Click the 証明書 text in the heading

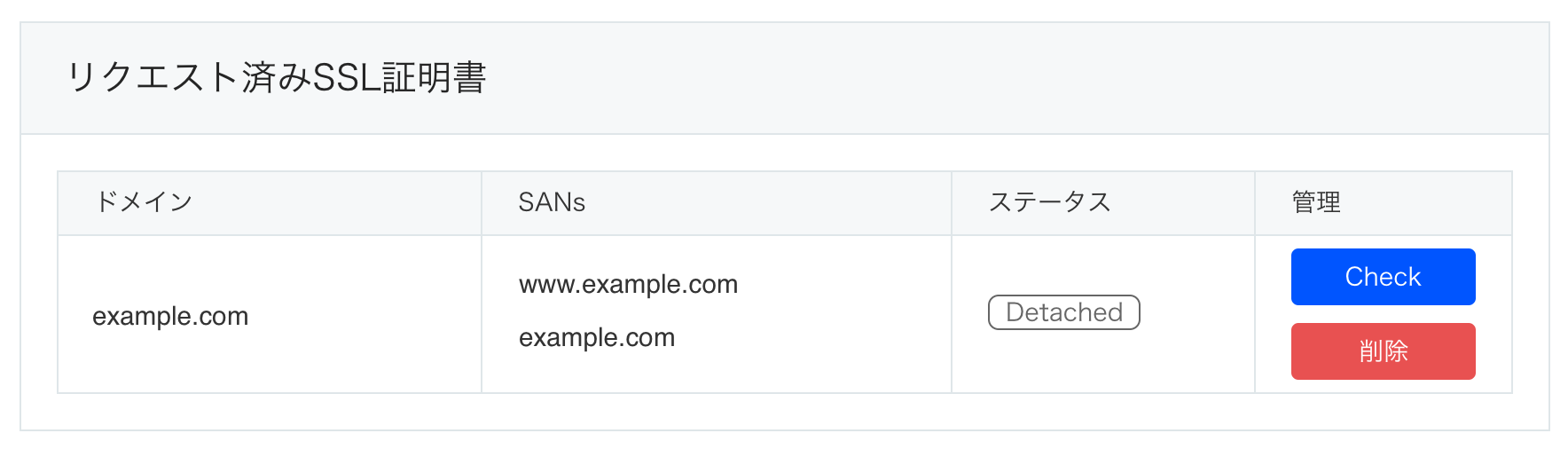[x=435, y=78]
